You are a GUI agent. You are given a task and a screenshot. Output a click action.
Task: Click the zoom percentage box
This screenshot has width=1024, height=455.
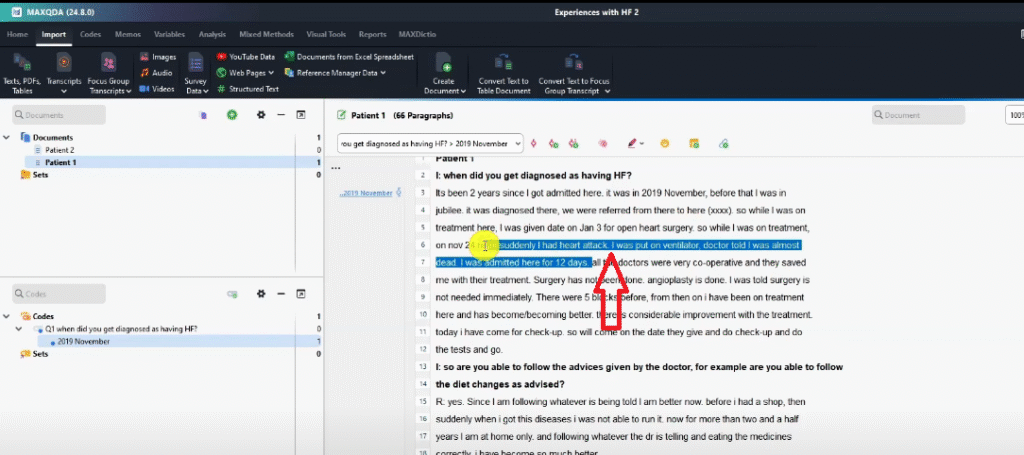tap(1014, 115)
